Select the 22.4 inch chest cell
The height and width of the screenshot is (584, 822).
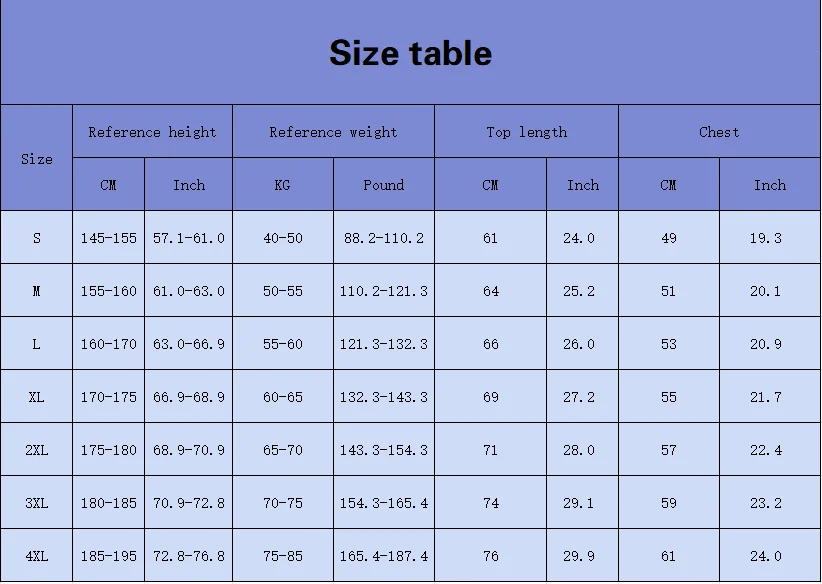[x=766, y=450]
